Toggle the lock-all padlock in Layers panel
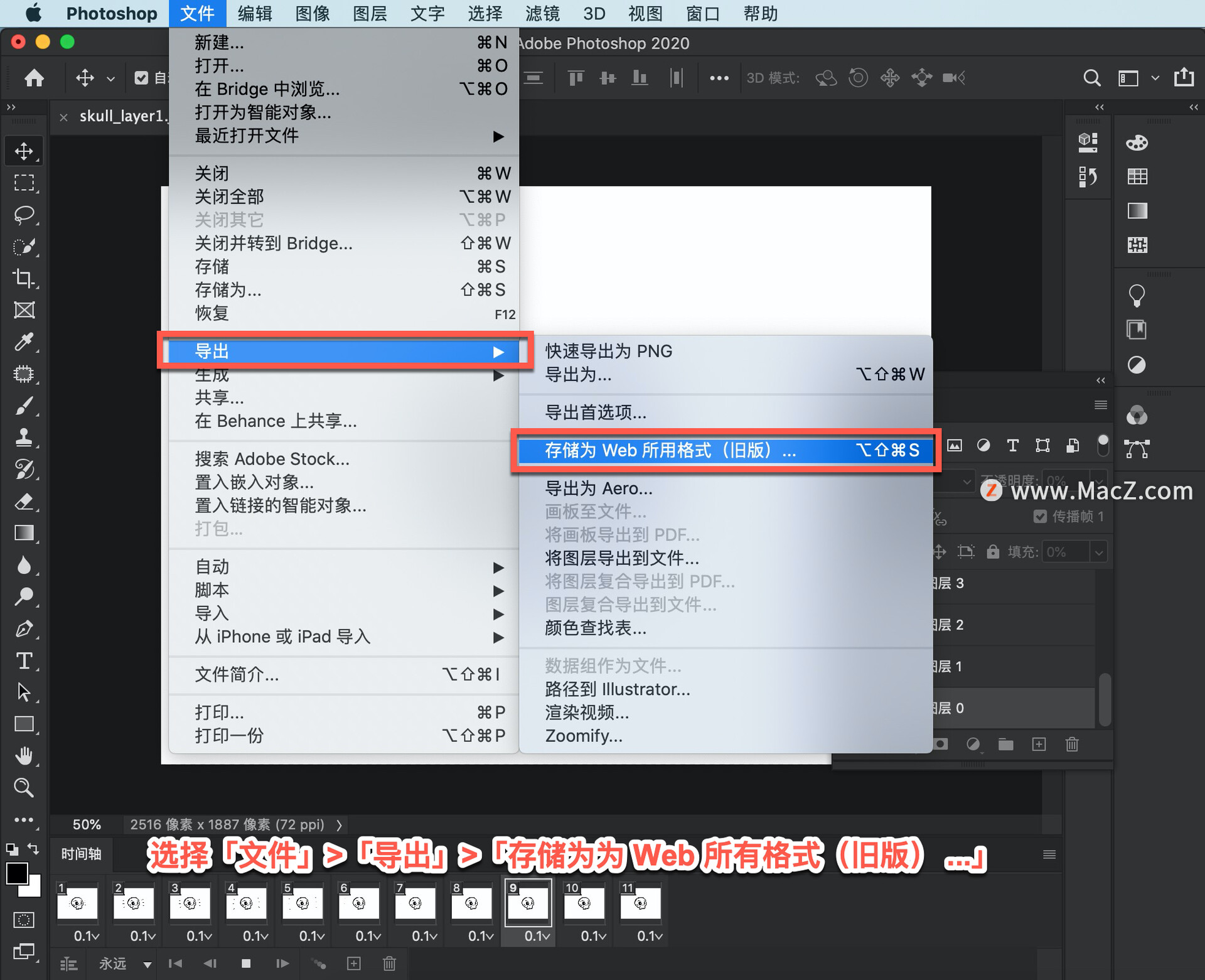Screen dimensions: 1205x980 993,552
